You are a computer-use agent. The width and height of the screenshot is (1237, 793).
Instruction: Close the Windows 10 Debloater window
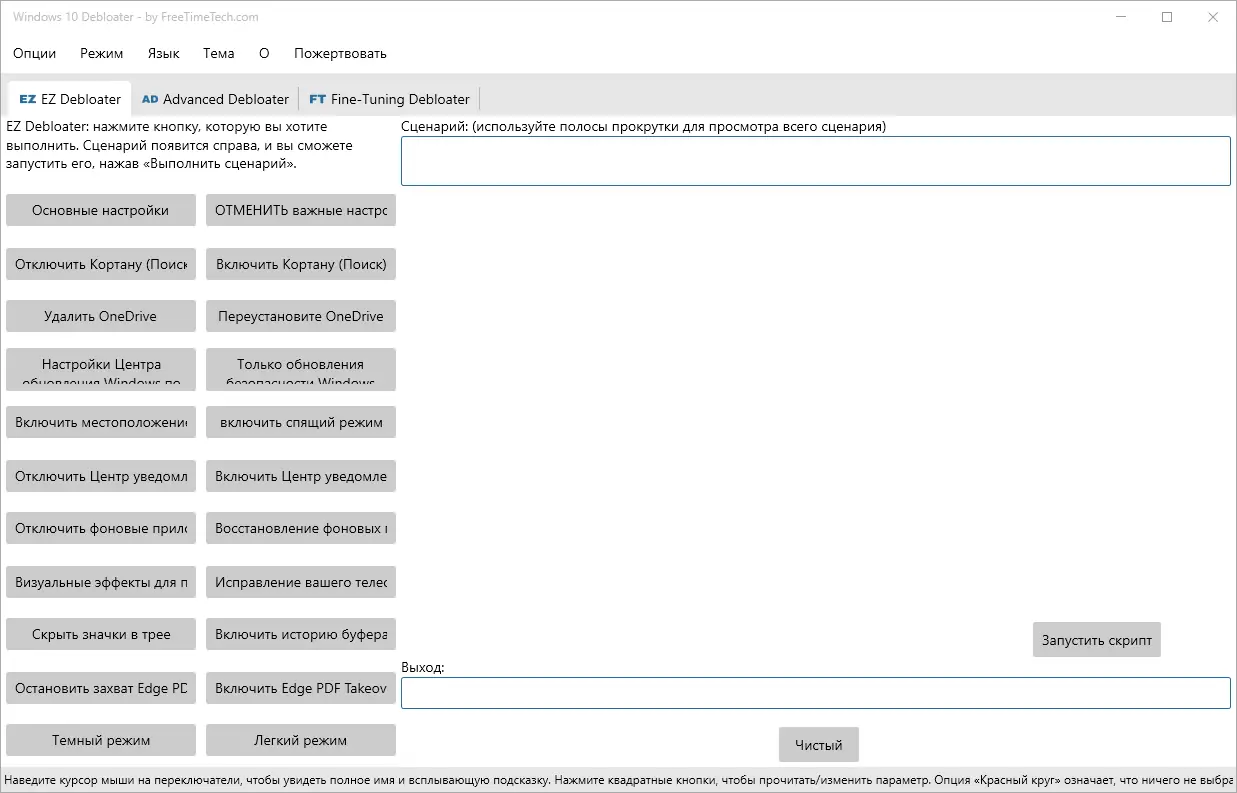1213,17
